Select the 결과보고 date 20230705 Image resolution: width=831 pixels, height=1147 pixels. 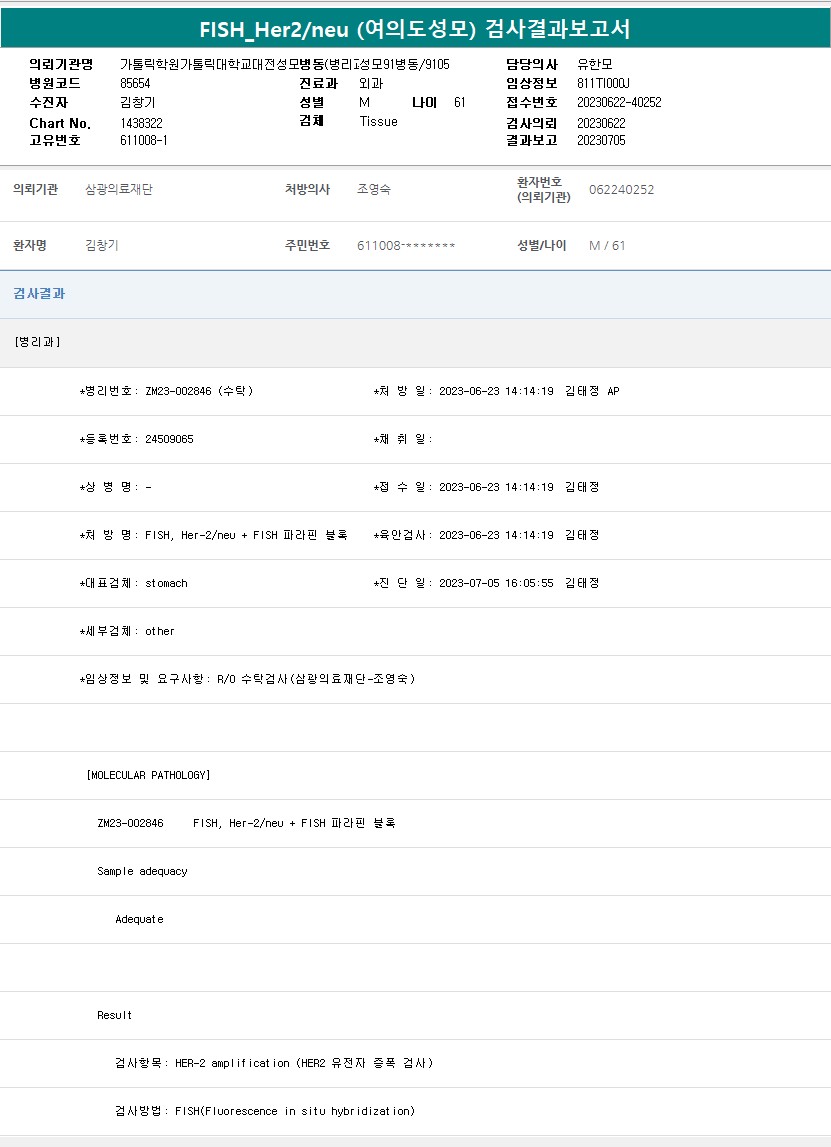[x=601, y=141]
